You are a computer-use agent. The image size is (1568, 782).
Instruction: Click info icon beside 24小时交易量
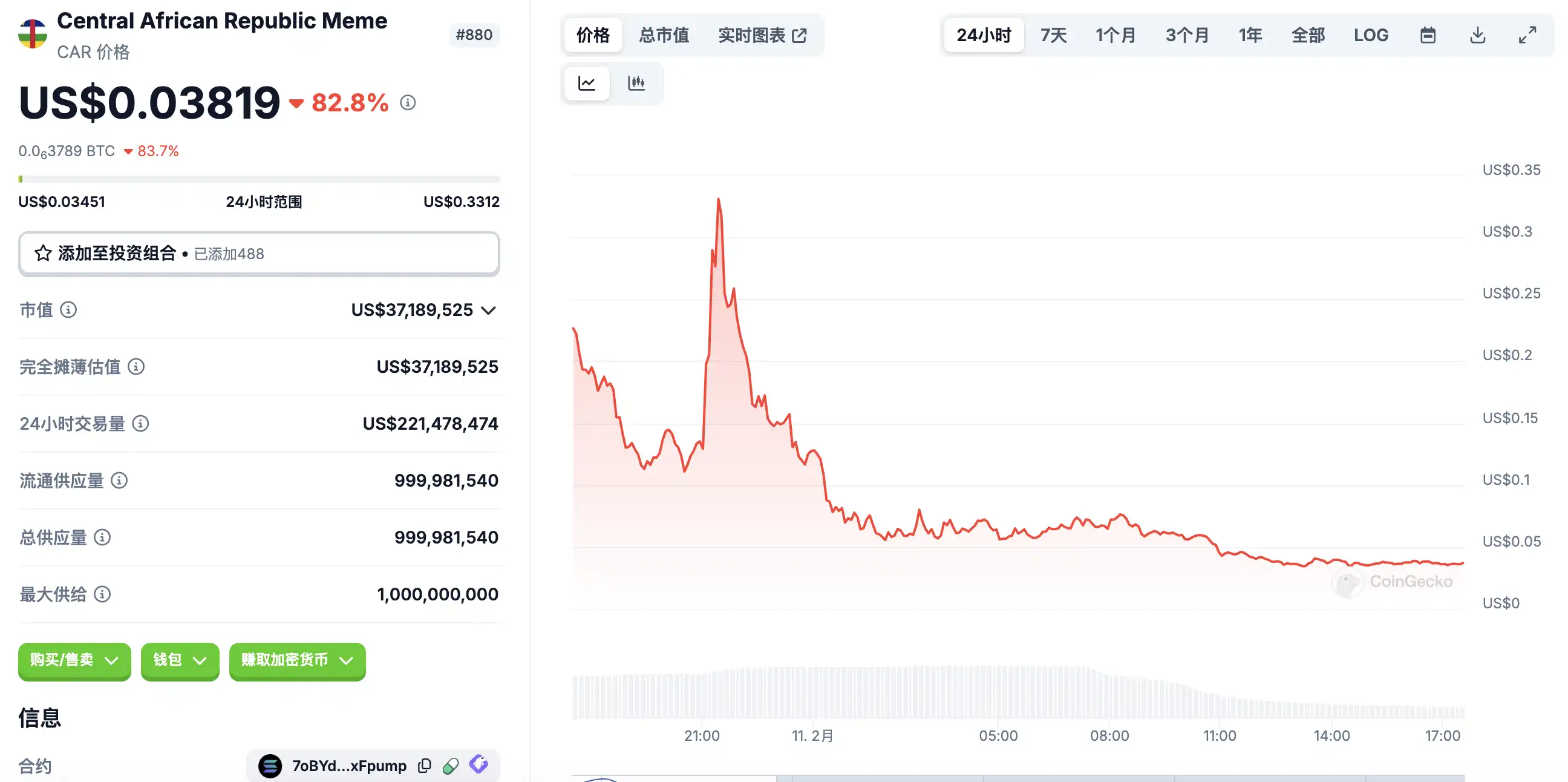tap(140, 423)
